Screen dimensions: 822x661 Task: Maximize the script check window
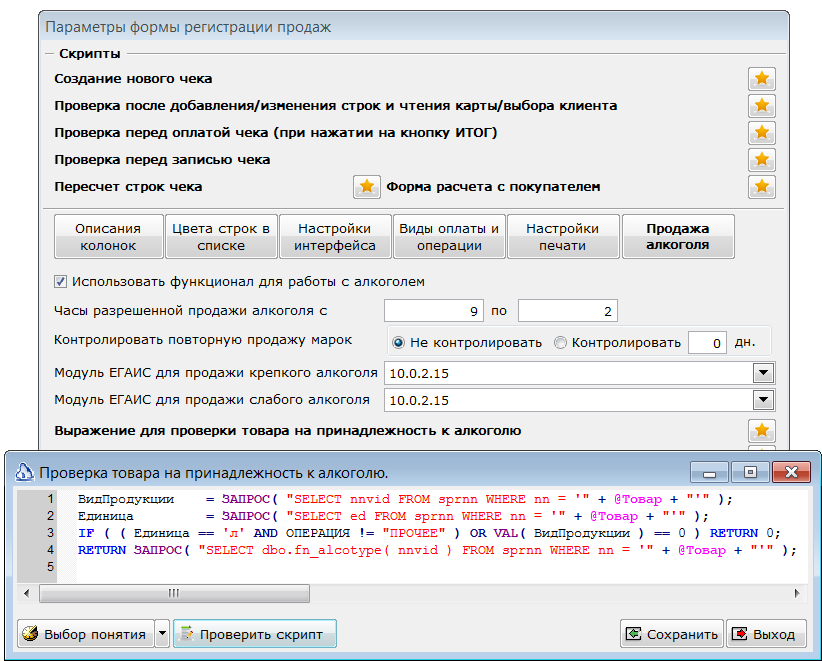pyautogui.click(x=750, y=473)
